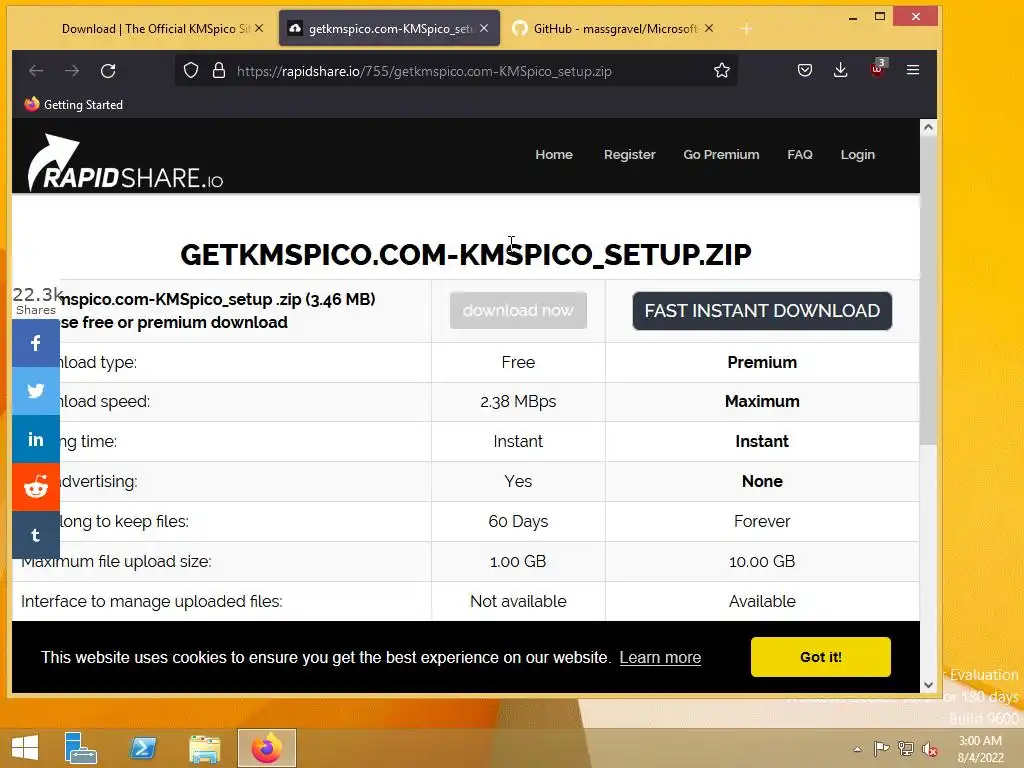This screenshot has width=1024, height=768.
Task: Open the Register nav link
Action: click(630, 155)
